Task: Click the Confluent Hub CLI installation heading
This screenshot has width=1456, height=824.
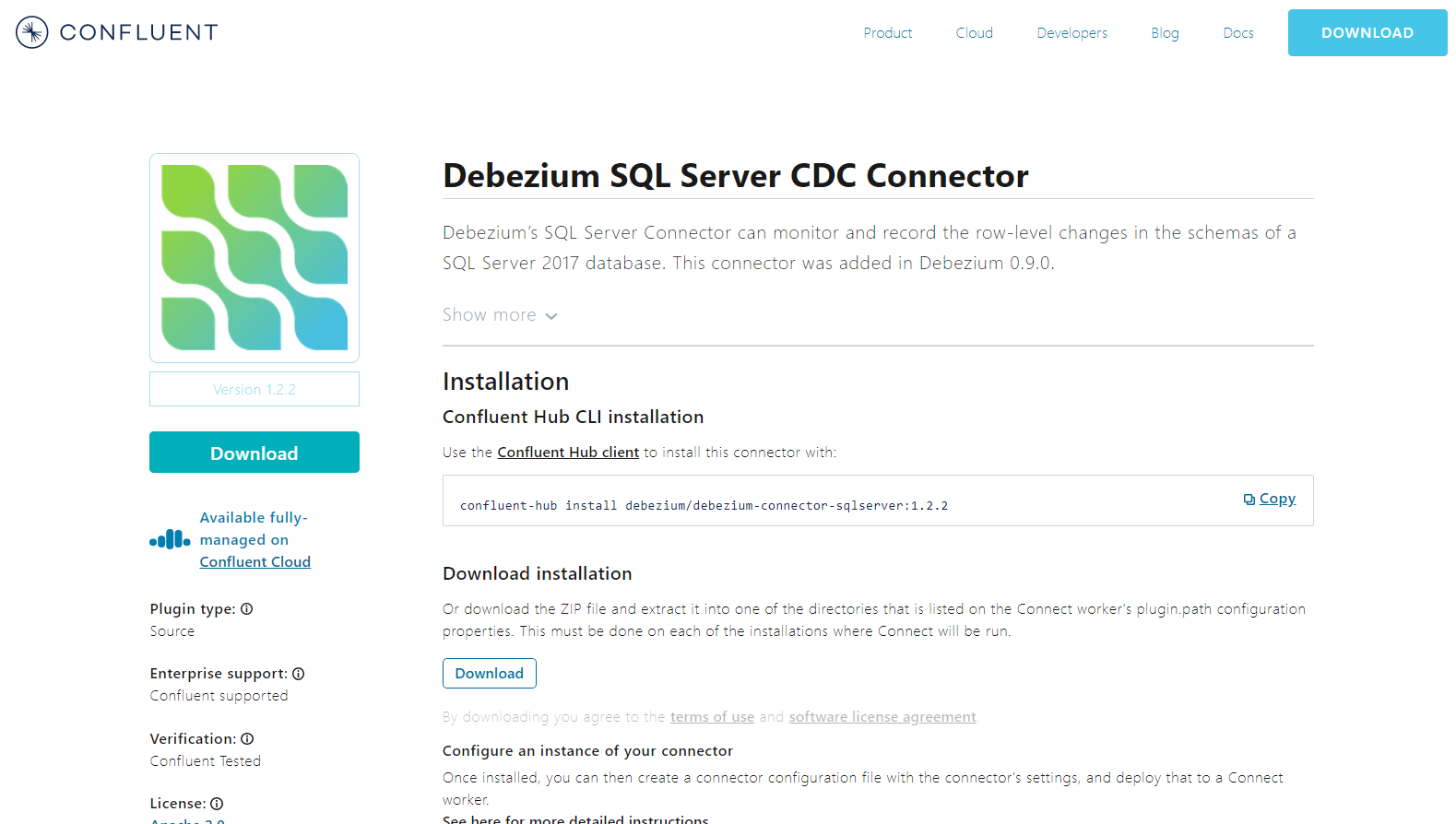Action: point(573,417)
